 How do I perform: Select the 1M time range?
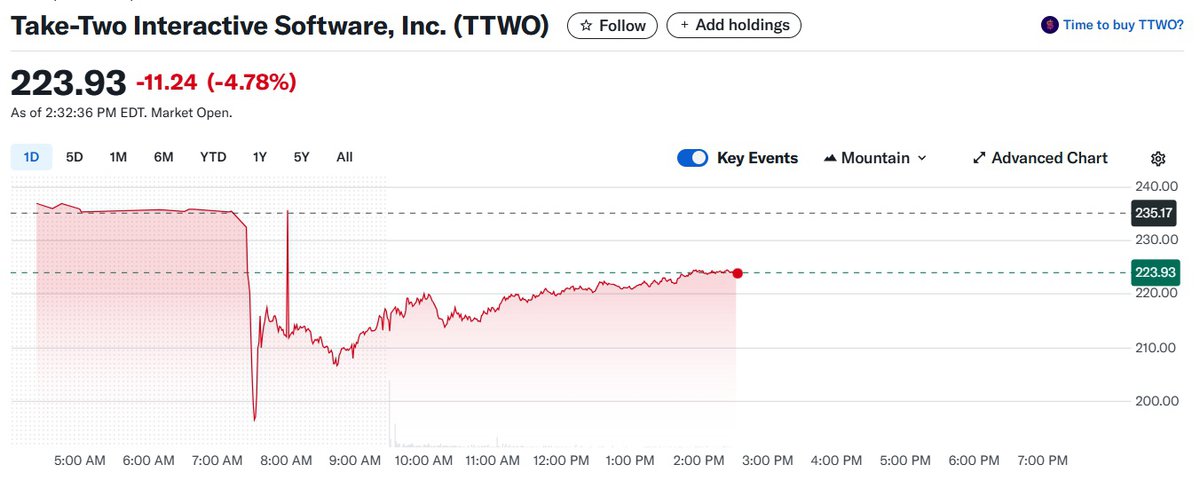pos(118,157)
